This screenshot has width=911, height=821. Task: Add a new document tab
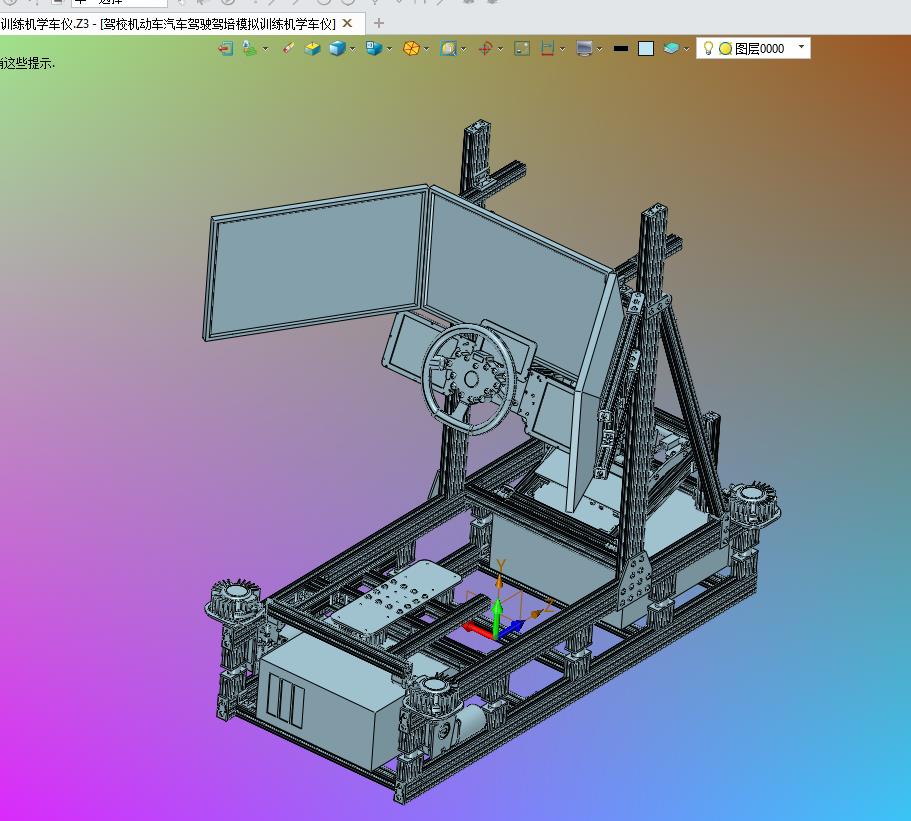[x=379, y=23]
